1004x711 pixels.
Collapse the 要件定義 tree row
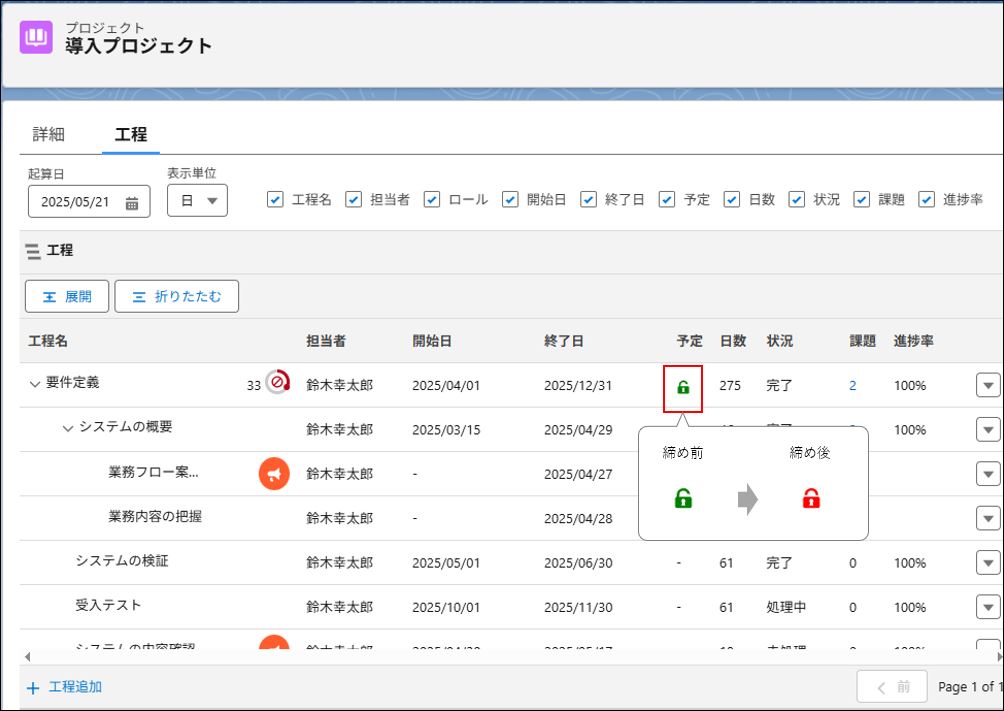click(34, 384)
